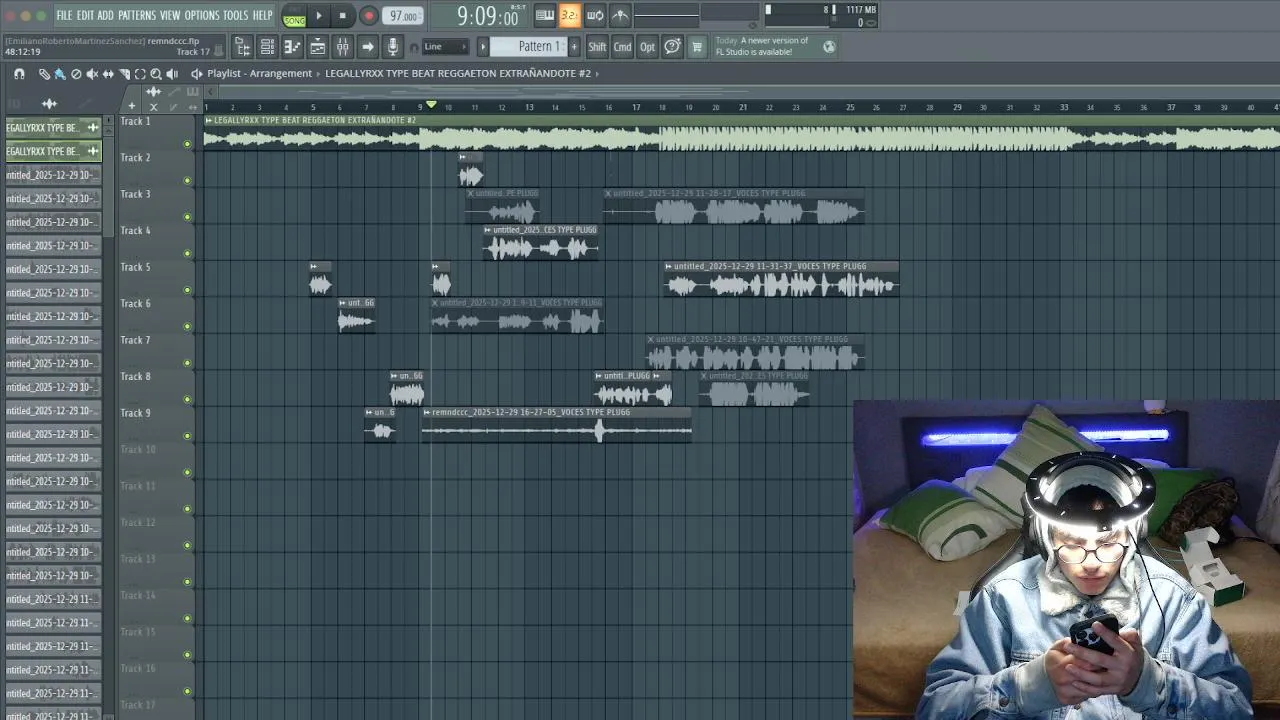Open the help chat bubble icon
1280x720 pixels.
[x=672, y=47]
